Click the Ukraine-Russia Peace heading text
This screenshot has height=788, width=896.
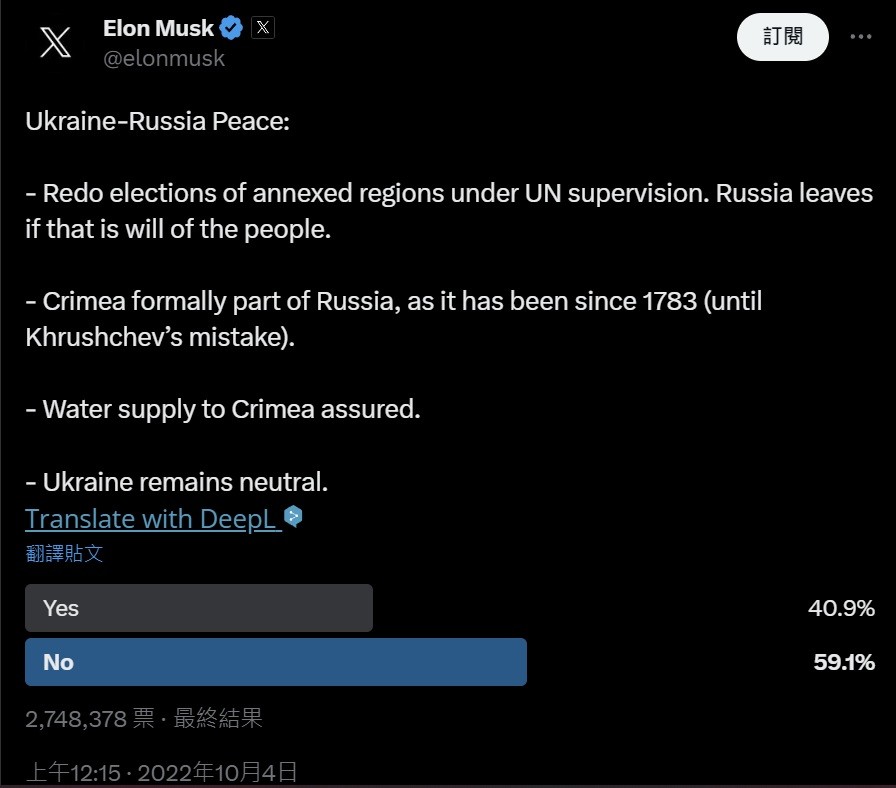coord(158,121)
